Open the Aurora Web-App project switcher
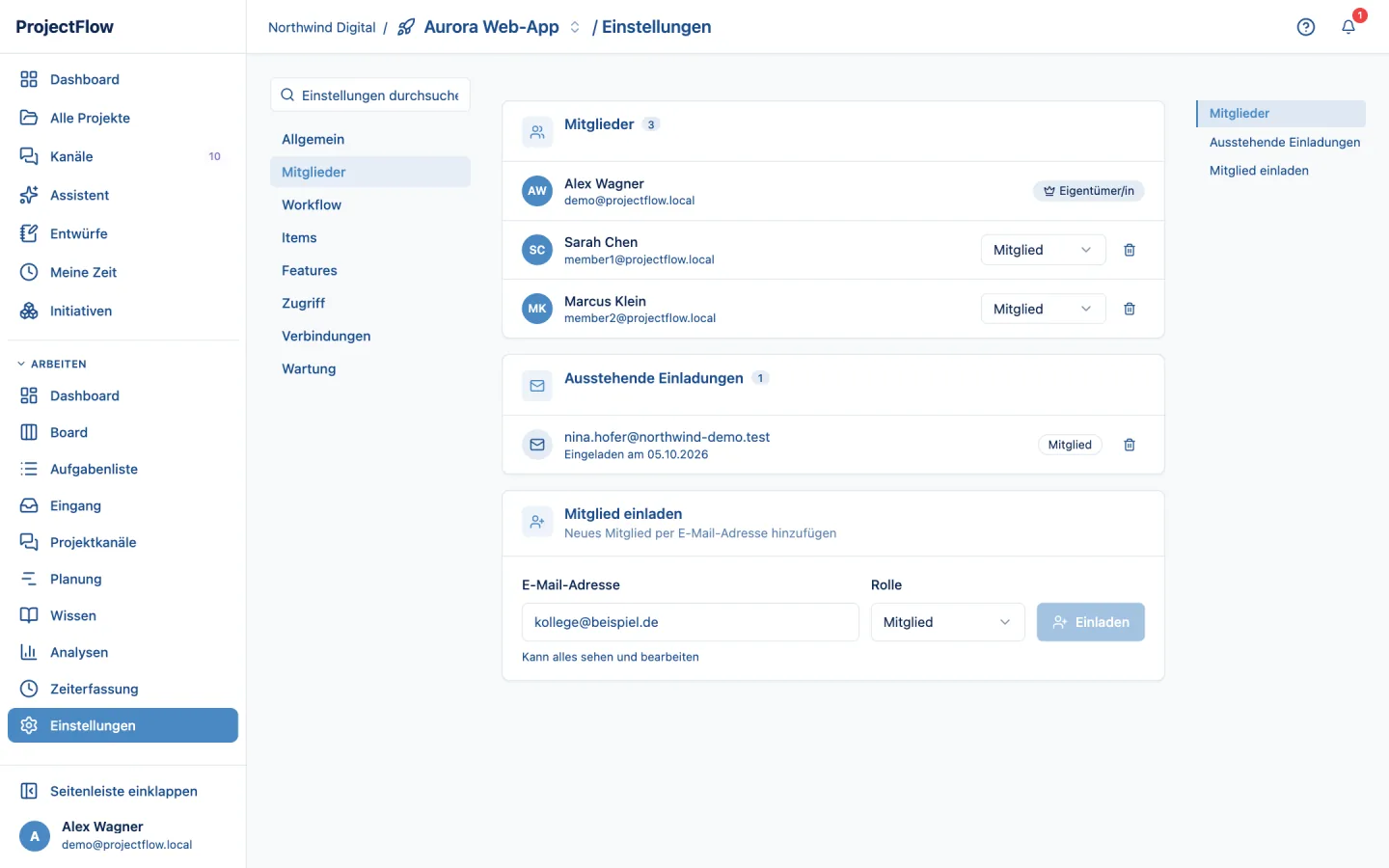The image size is (1389, 868). [x=575, y=27]
